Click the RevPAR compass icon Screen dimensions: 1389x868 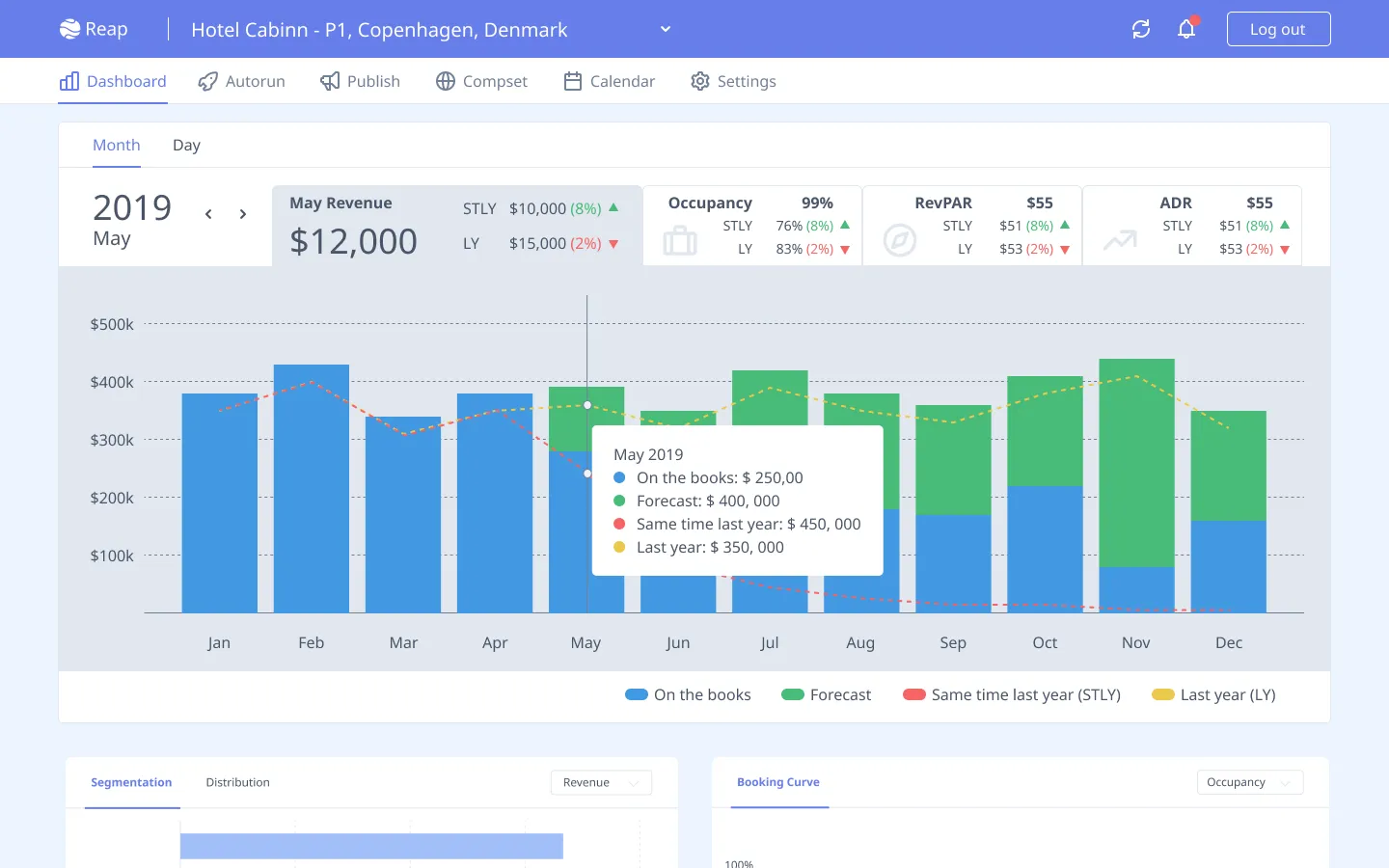(x=900, y=240)
